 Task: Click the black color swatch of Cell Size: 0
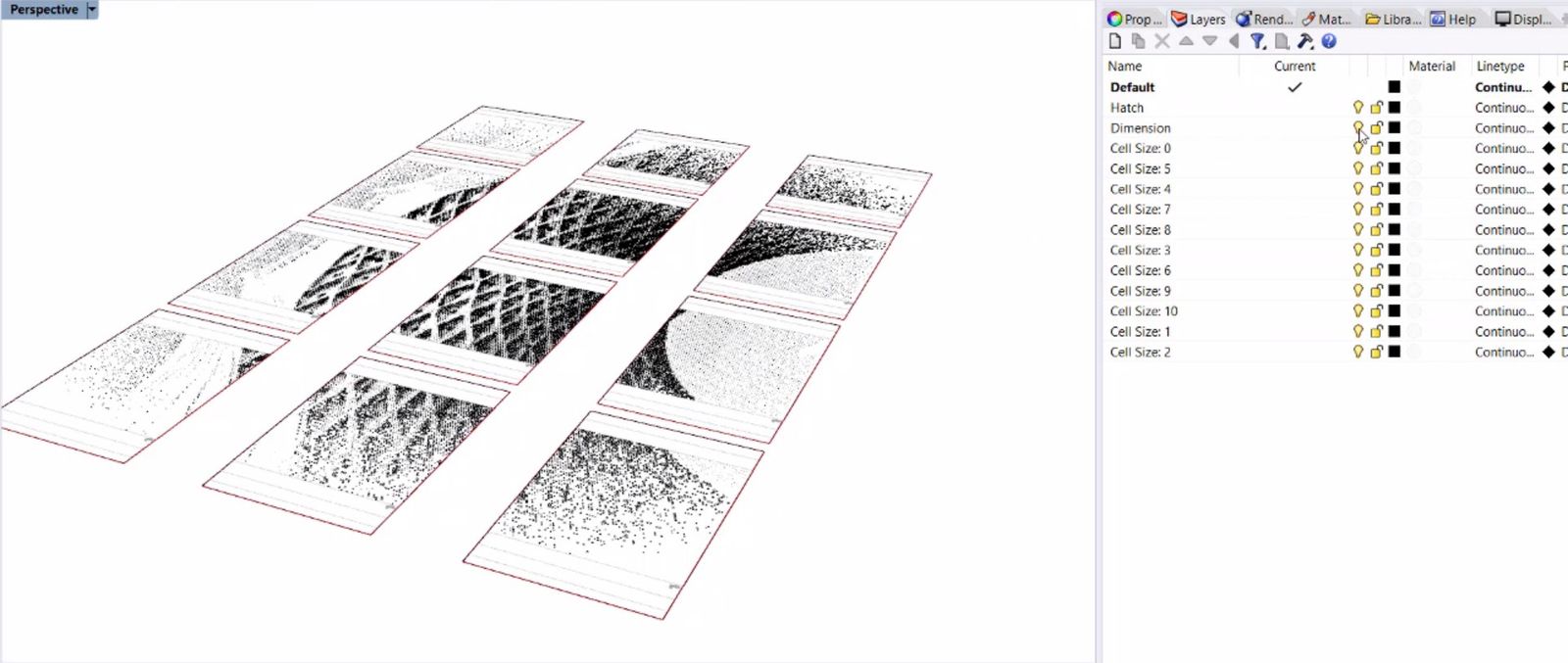click(x=1395, y=149)
